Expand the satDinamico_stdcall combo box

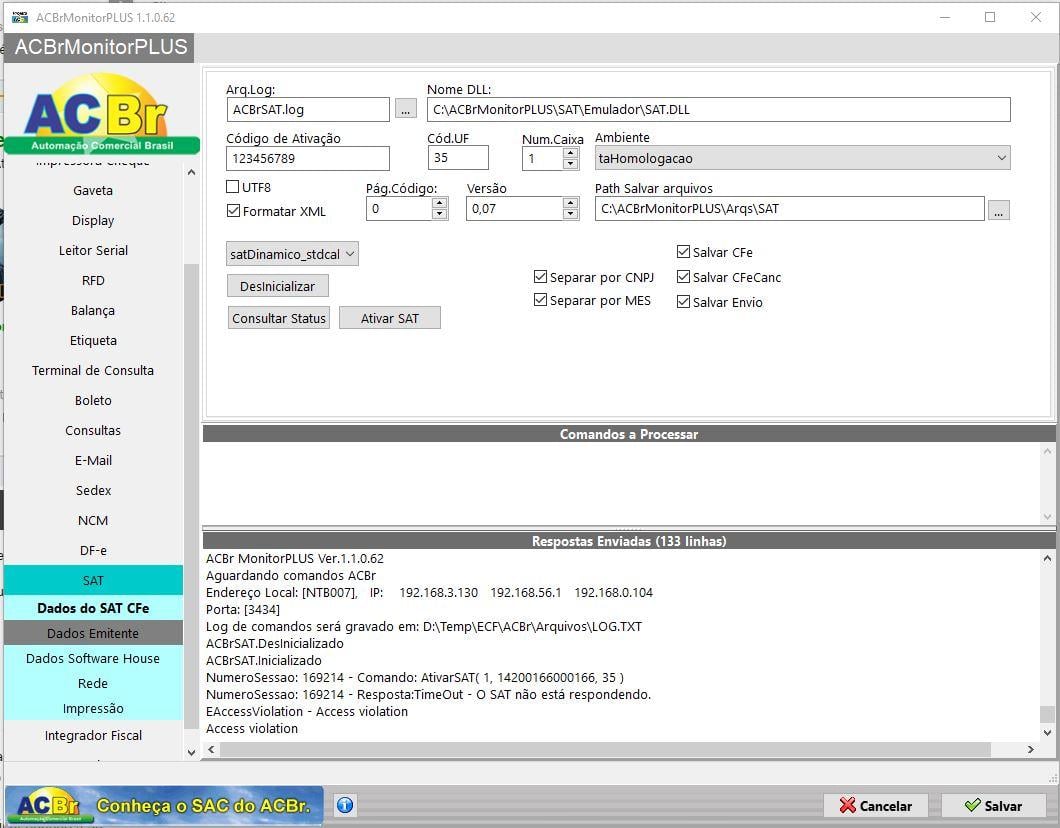tap(292, 254)
